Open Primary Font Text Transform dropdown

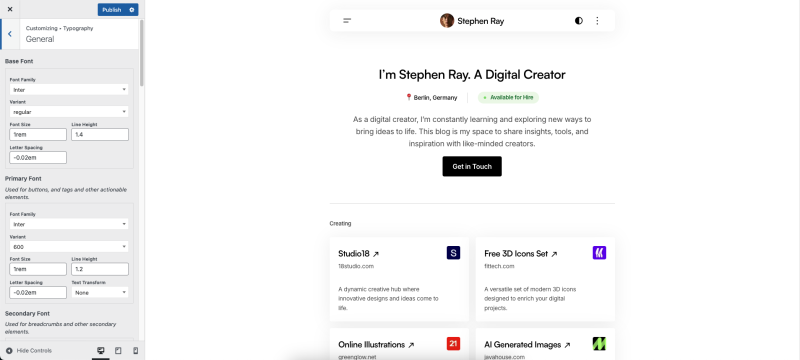click(x=100, y=293)
